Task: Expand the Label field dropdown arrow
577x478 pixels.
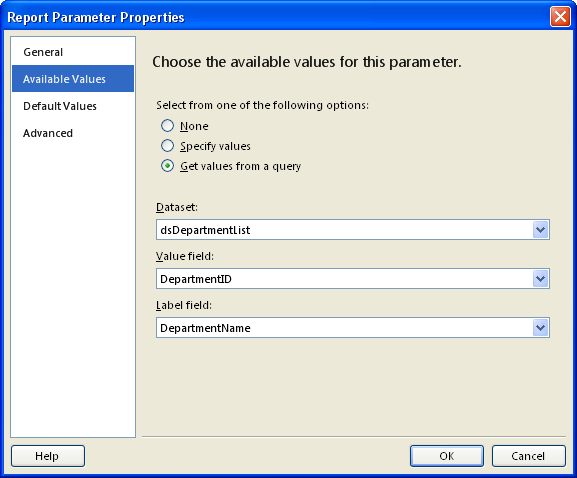Action: 540,328
